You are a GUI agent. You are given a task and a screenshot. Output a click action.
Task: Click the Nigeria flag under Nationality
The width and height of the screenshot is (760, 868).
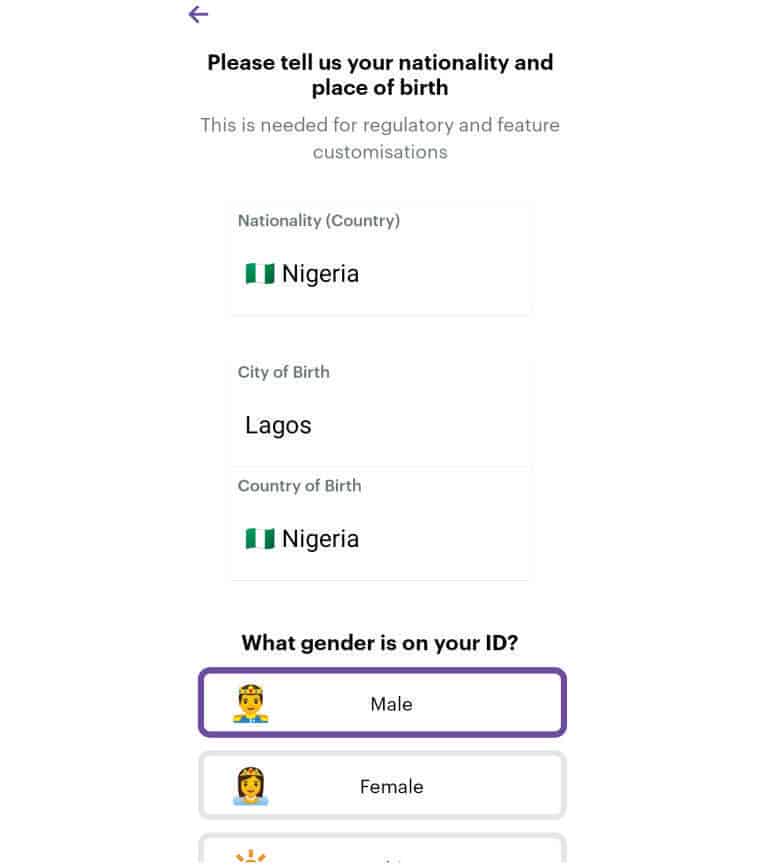click(260, 274)
